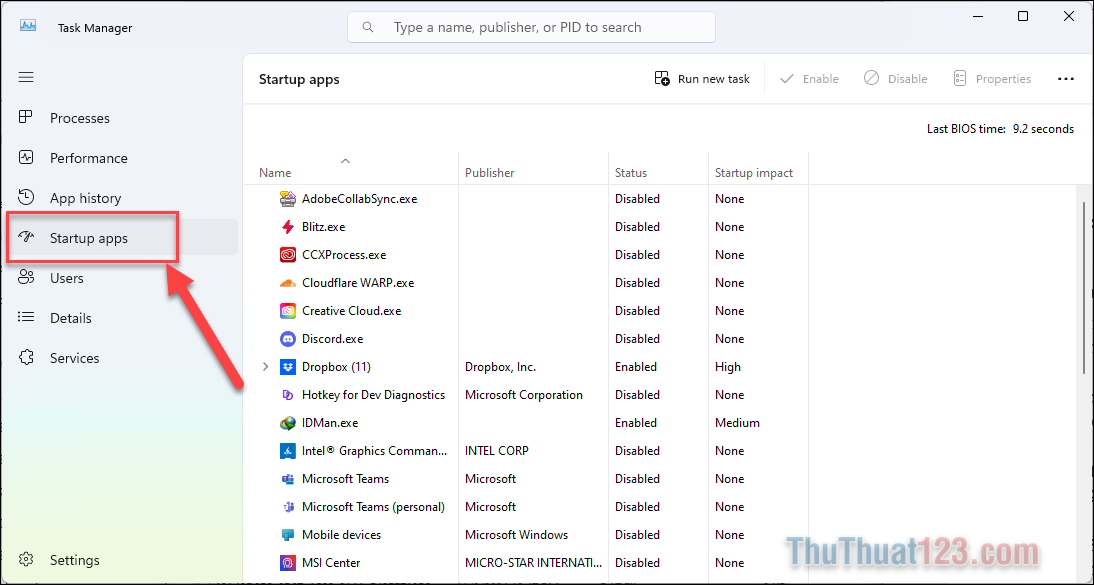Select the Creative Cloud.exe name text

[x=352, y=311]
